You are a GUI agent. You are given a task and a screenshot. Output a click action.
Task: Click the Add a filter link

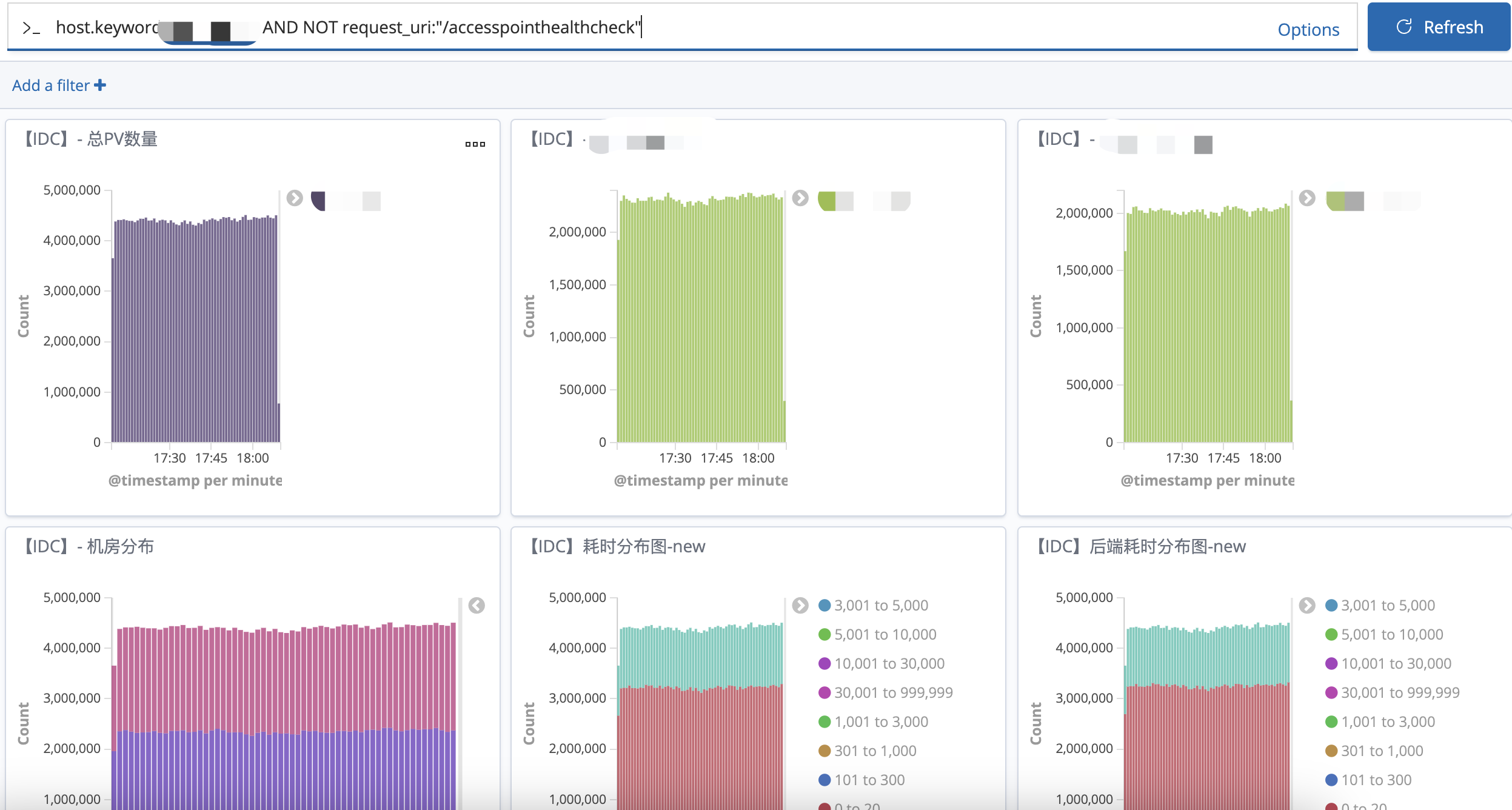[x=59, y=85]
